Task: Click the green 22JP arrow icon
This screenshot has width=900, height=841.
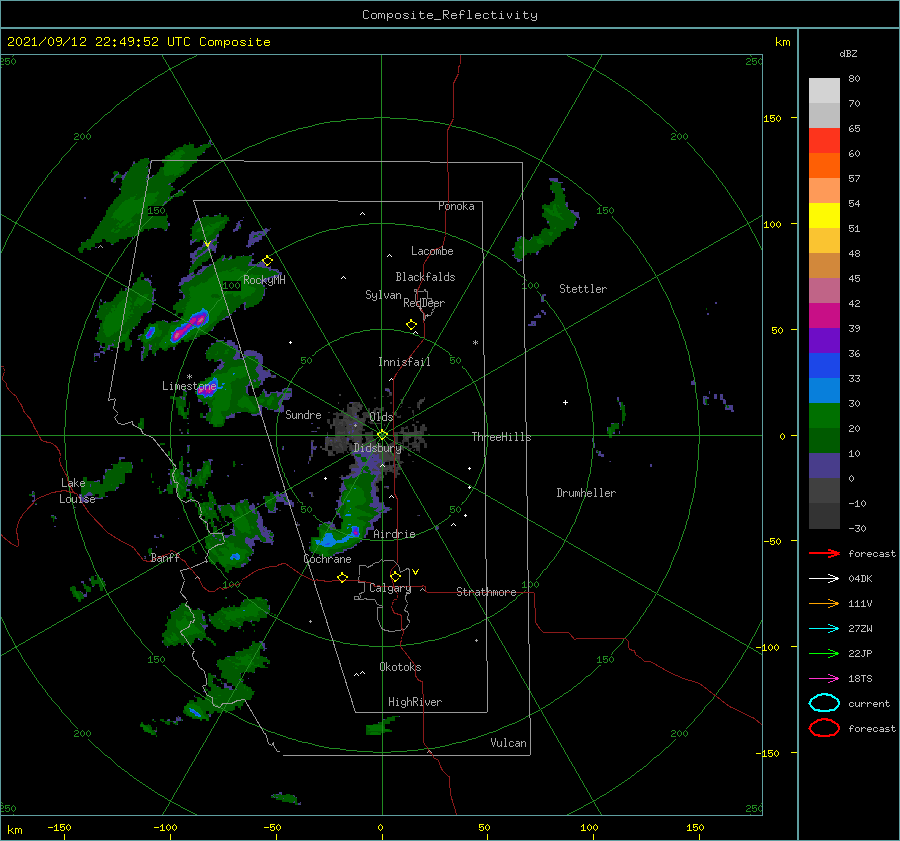Action: coord(824,653)
